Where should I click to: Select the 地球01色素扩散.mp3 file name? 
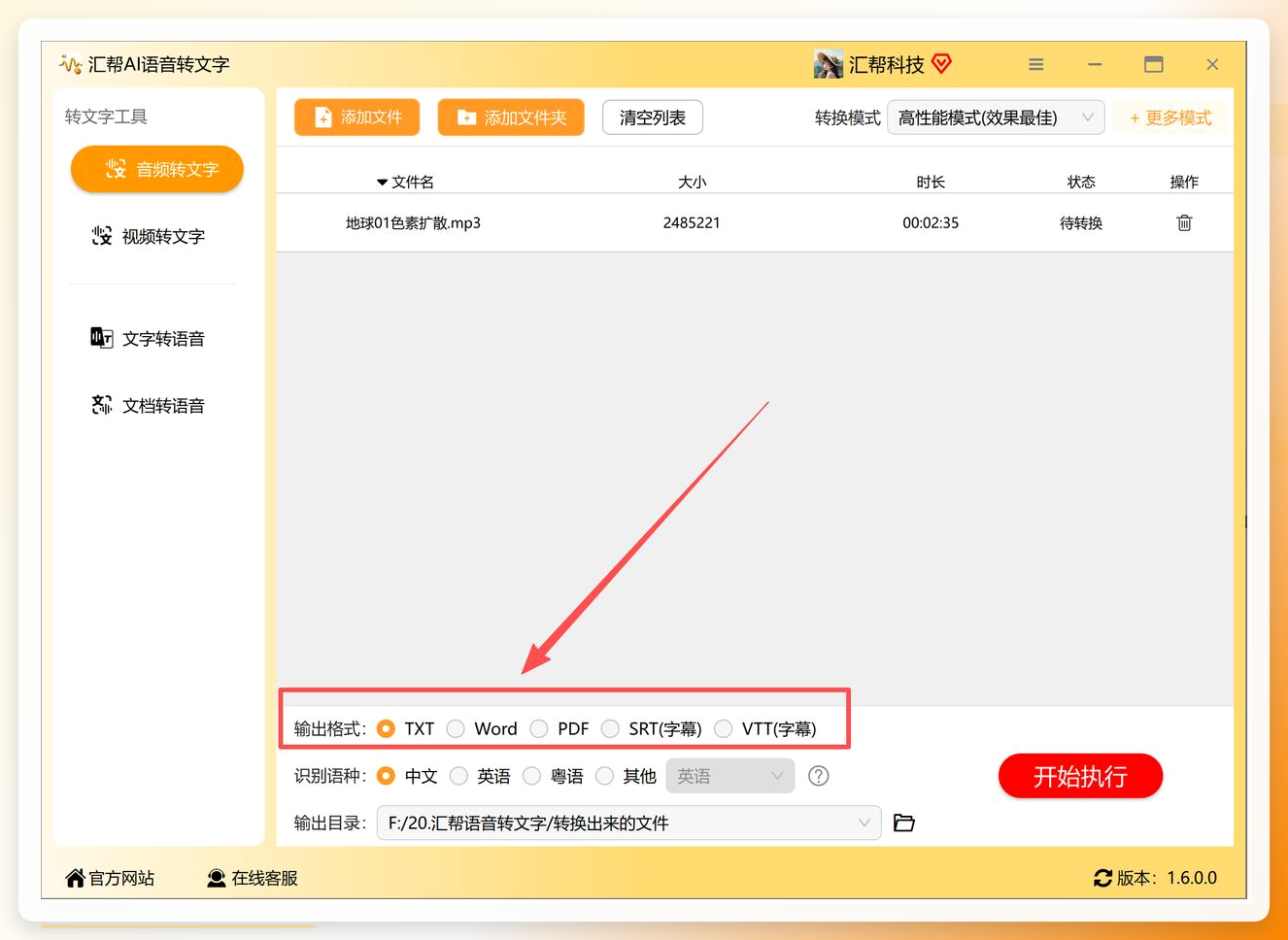(413, 223)
